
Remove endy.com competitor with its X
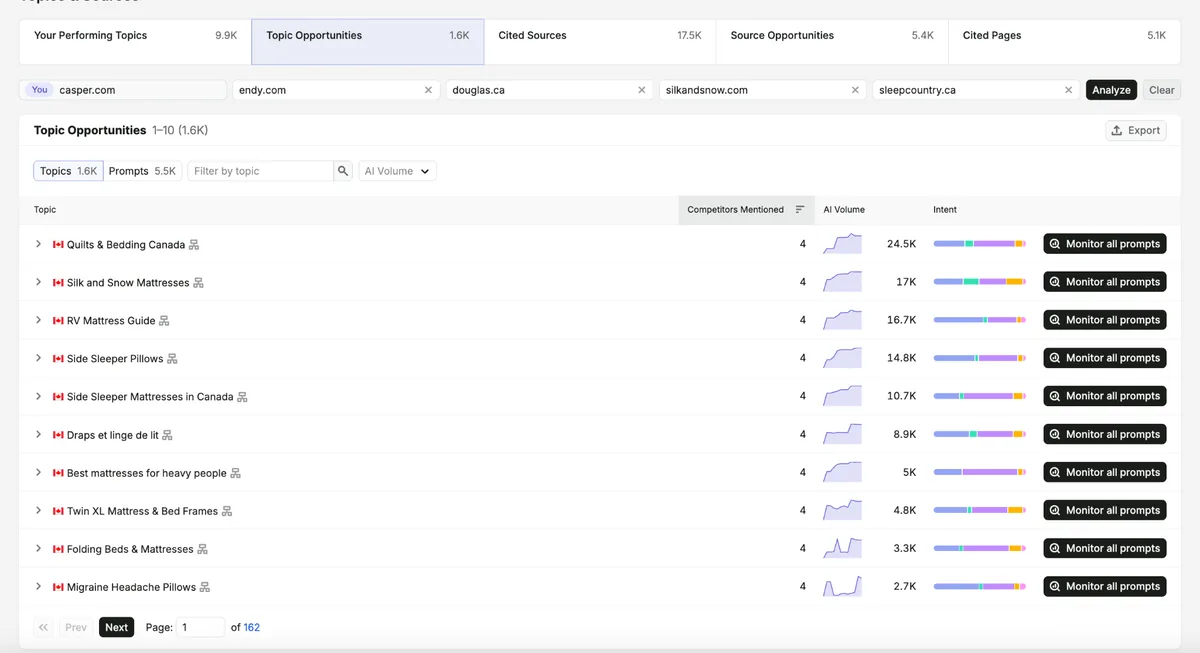[x=428, y=90]
